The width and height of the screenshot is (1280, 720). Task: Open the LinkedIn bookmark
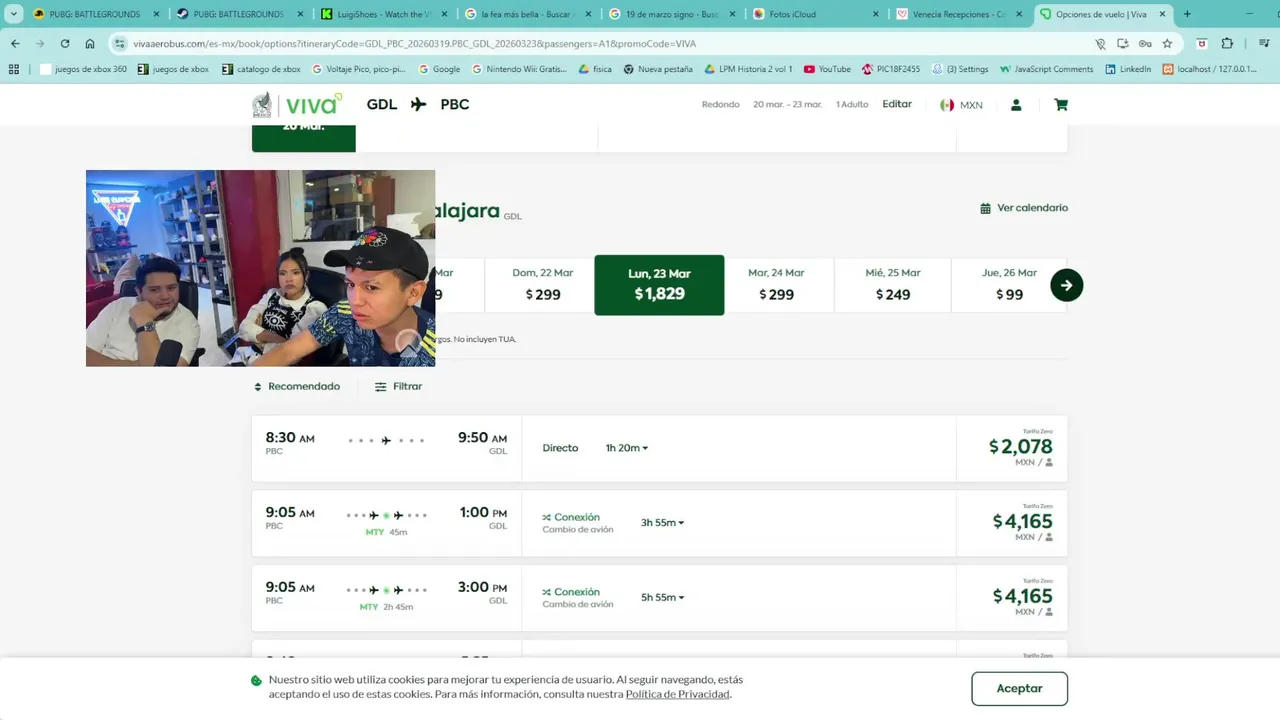1128,69
